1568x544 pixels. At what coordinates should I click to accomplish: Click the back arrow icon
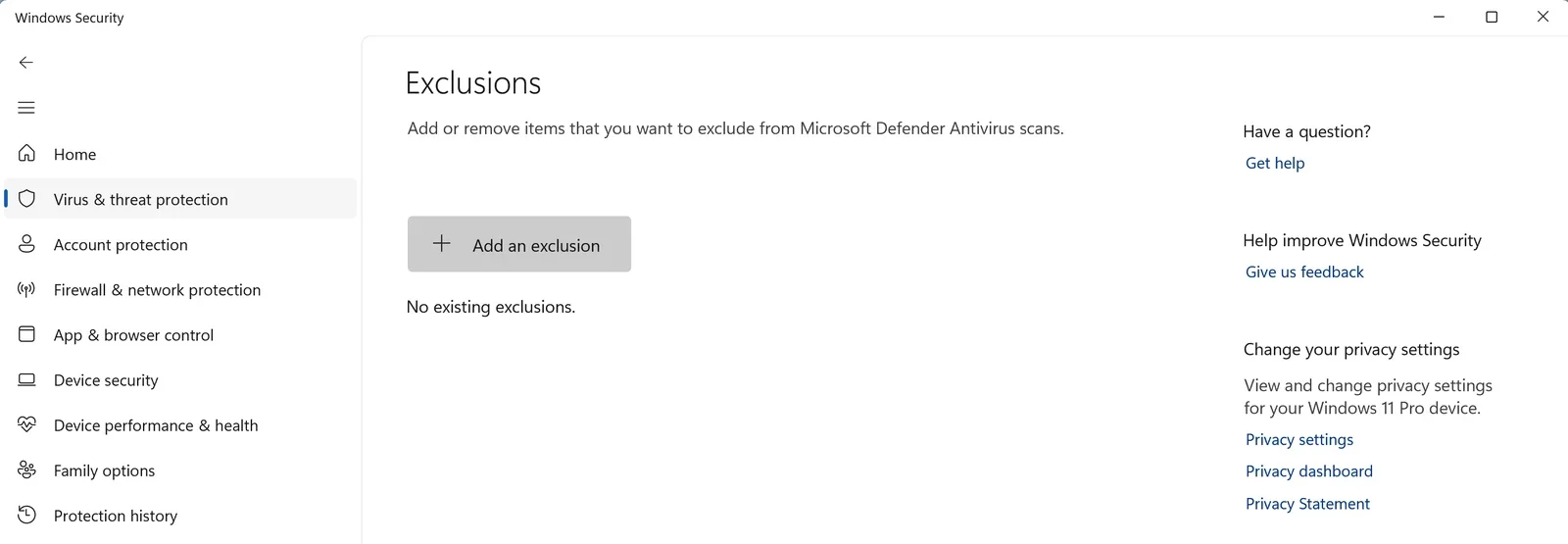26,62
